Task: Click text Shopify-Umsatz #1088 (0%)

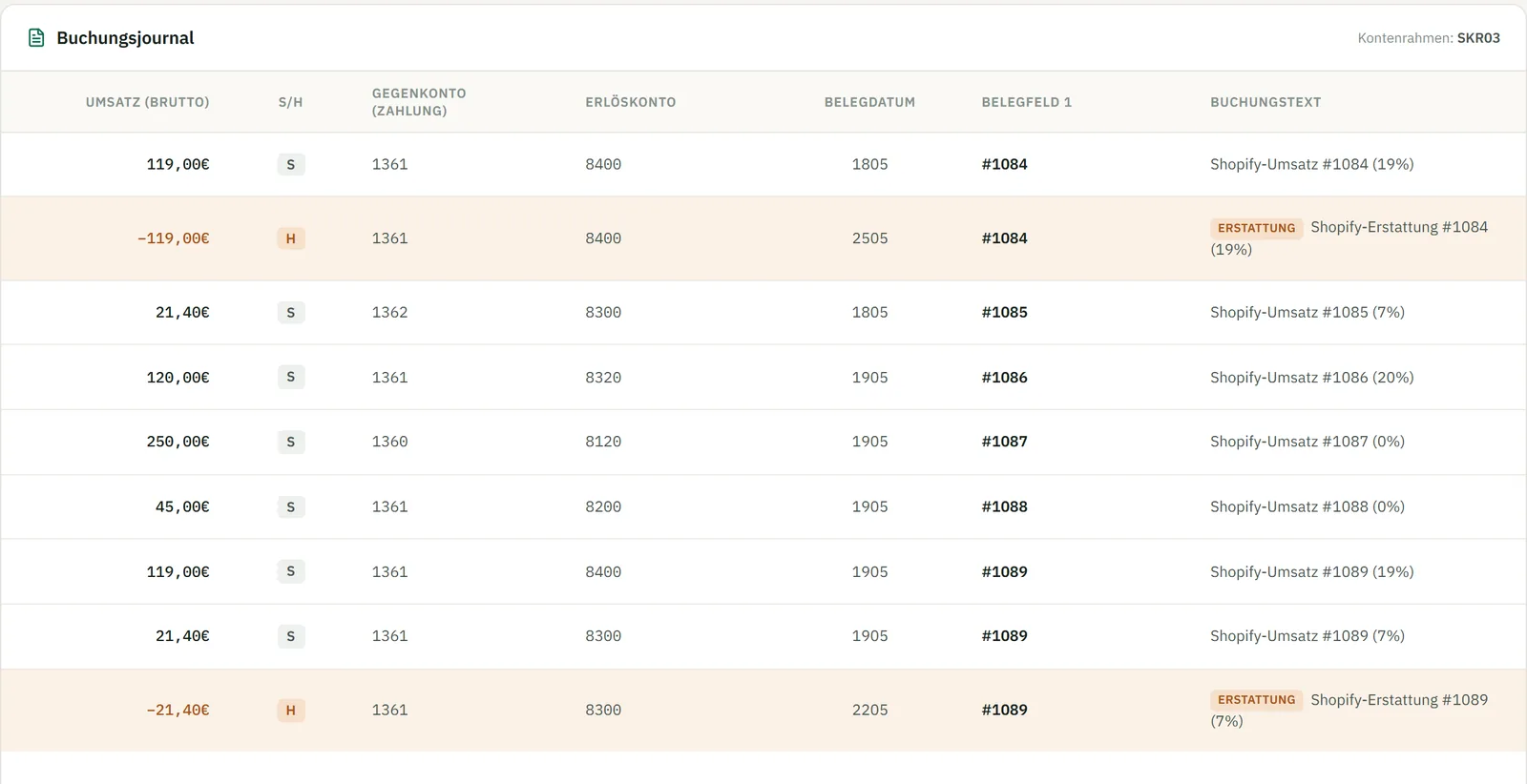Action: coord(1307,506)
